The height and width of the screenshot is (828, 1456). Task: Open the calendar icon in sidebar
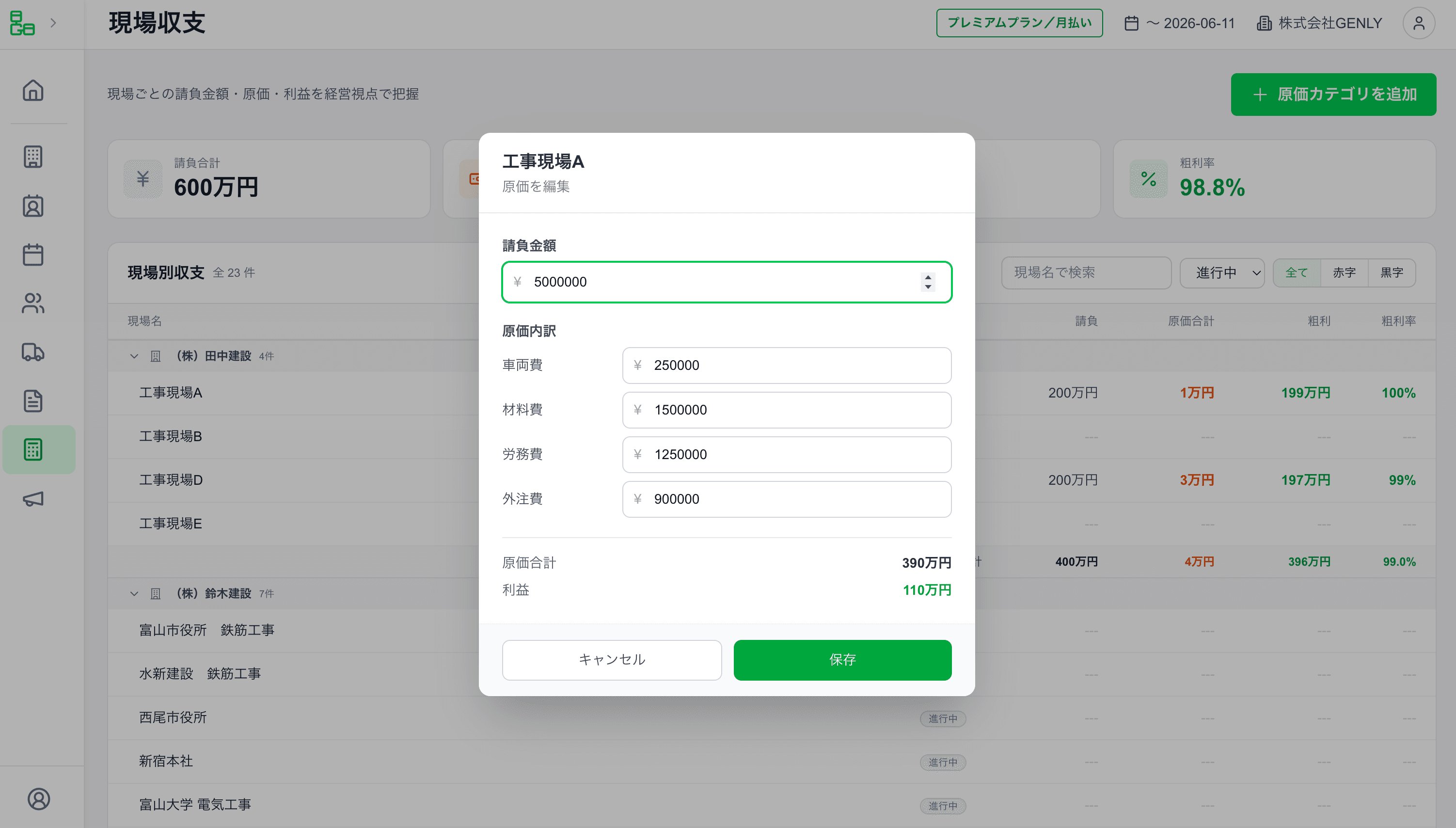(x=33, y=255)
